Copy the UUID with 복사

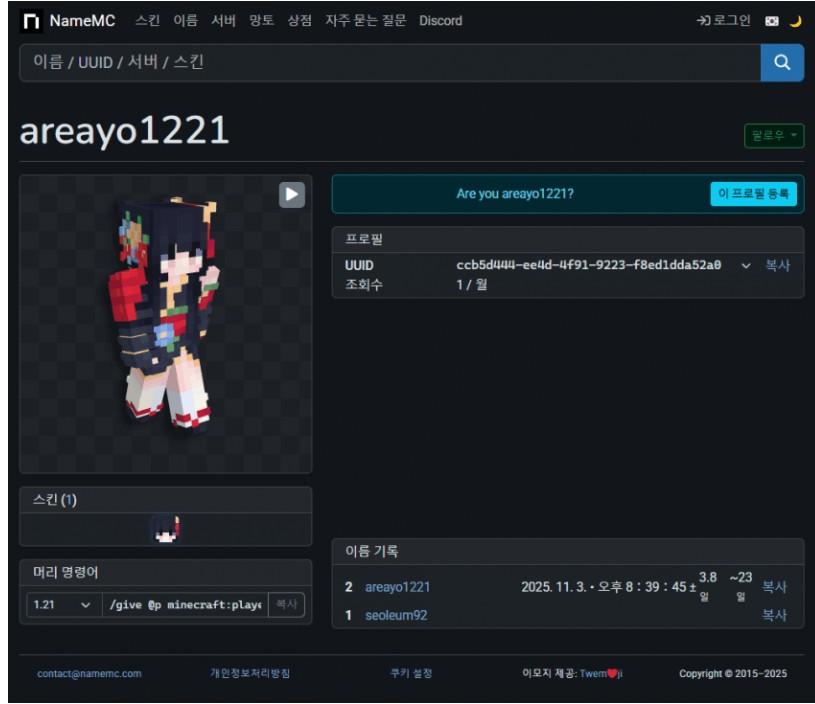point(777,266)
